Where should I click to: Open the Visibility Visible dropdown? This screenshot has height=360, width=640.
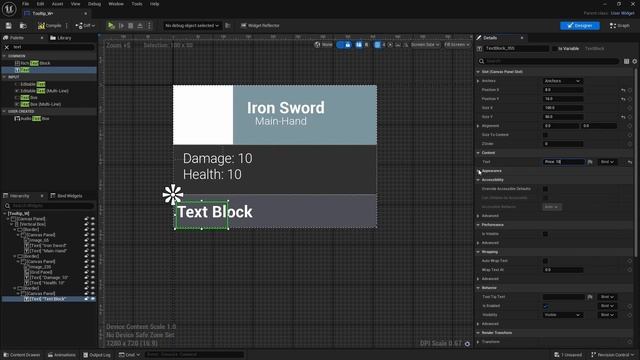(562, 315)
